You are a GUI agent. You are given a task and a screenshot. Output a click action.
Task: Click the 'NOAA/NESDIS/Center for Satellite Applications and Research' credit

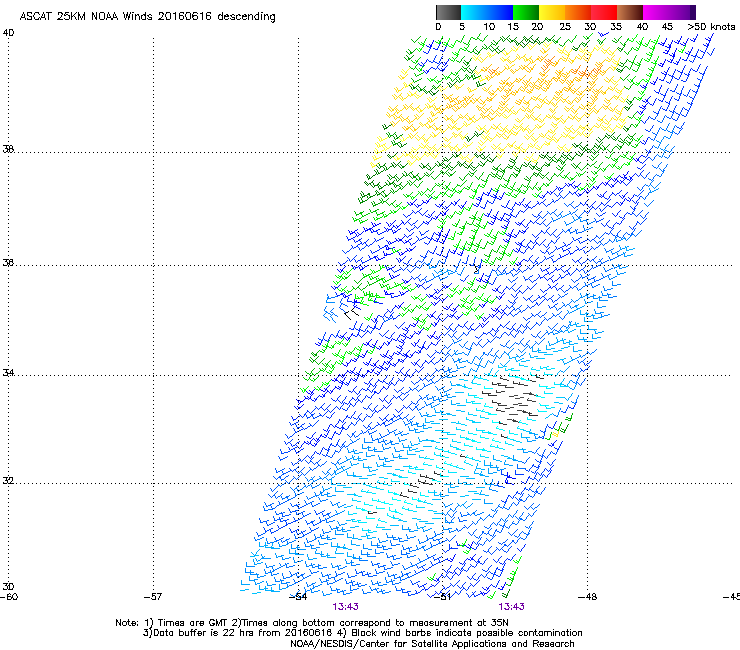(x=432, y=644)
